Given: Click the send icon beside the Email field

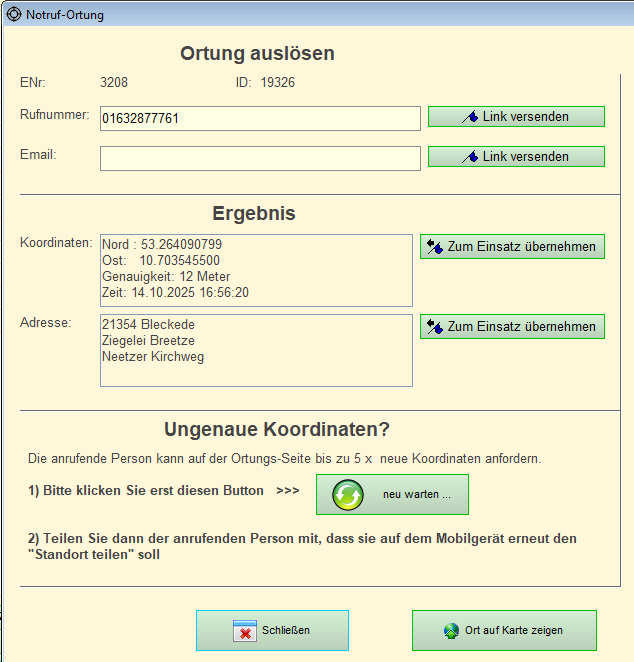Looking at the screenshot, I should 469,157.
